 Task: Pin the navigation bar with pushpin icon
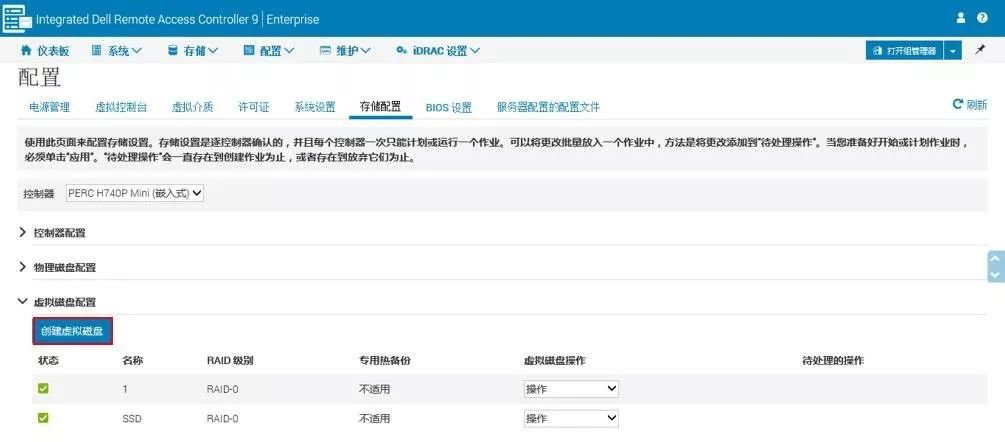[980, 50]
